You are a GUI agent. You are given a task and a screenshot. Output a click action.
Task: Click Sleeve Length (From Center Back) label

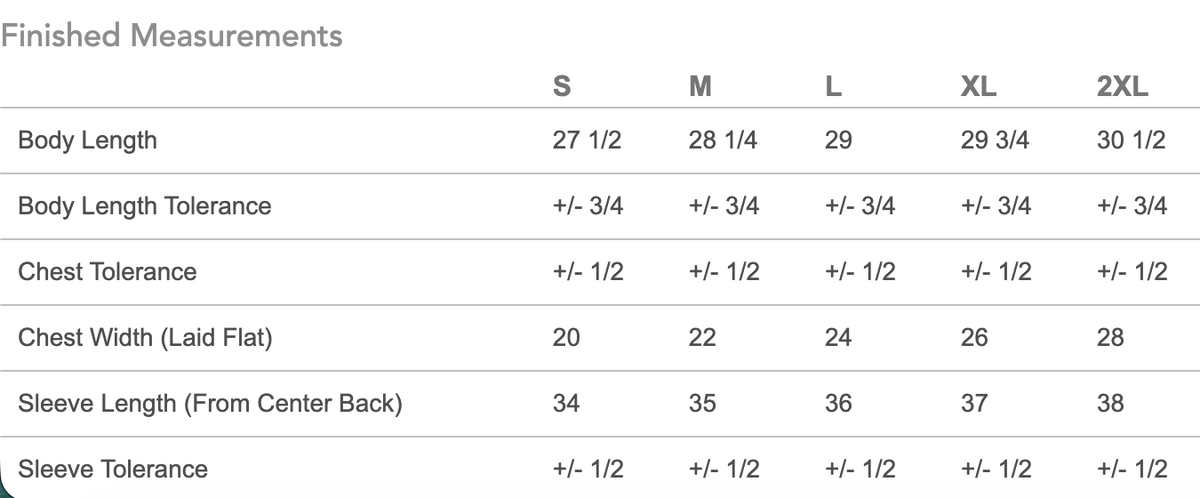click(211, 404)
